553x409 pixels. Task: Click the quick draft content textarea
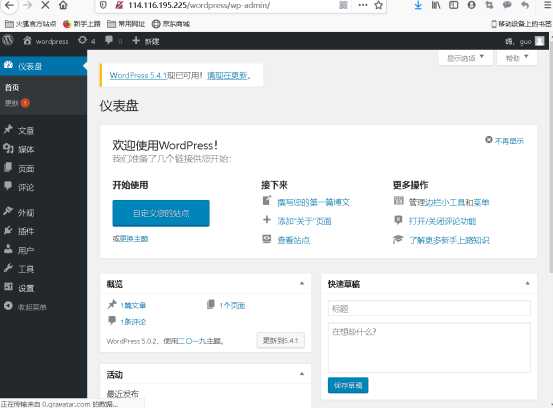(x=429, y=347)
